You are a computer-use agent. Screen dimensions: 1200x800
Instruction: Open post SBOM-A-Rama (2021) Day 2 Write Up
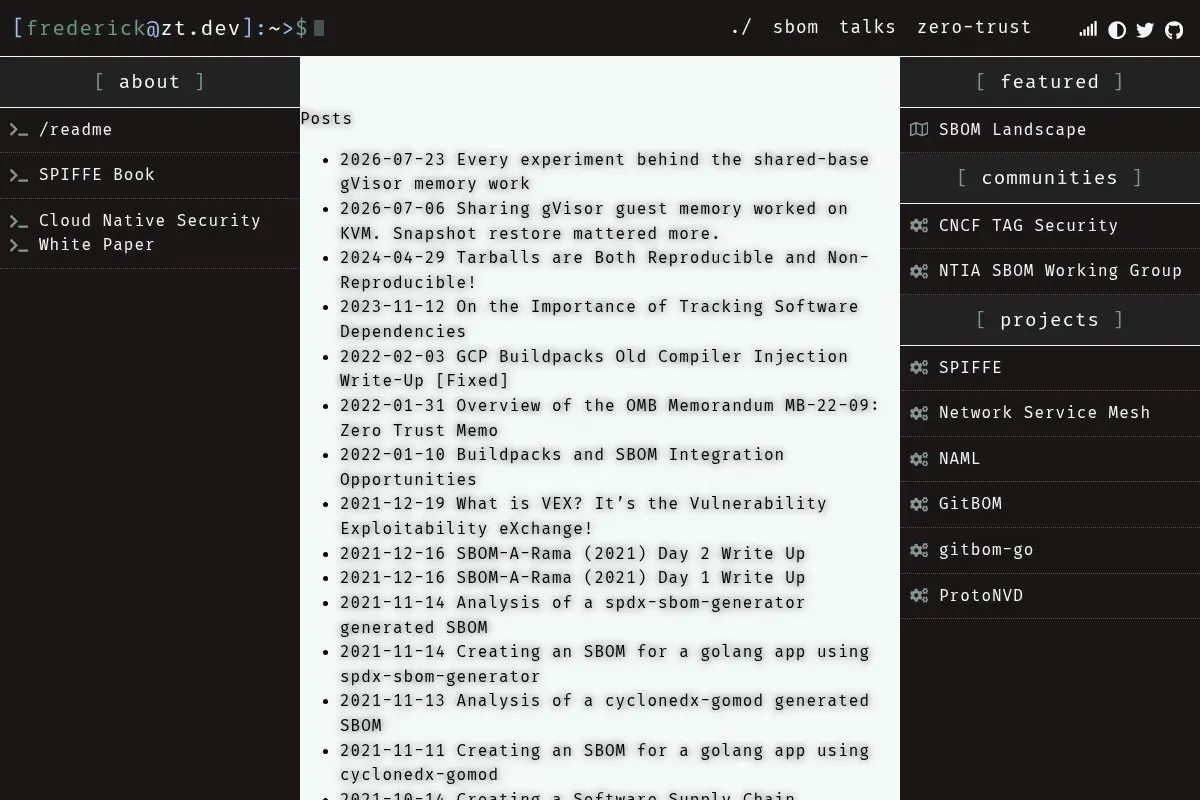[x=573, y=553]
